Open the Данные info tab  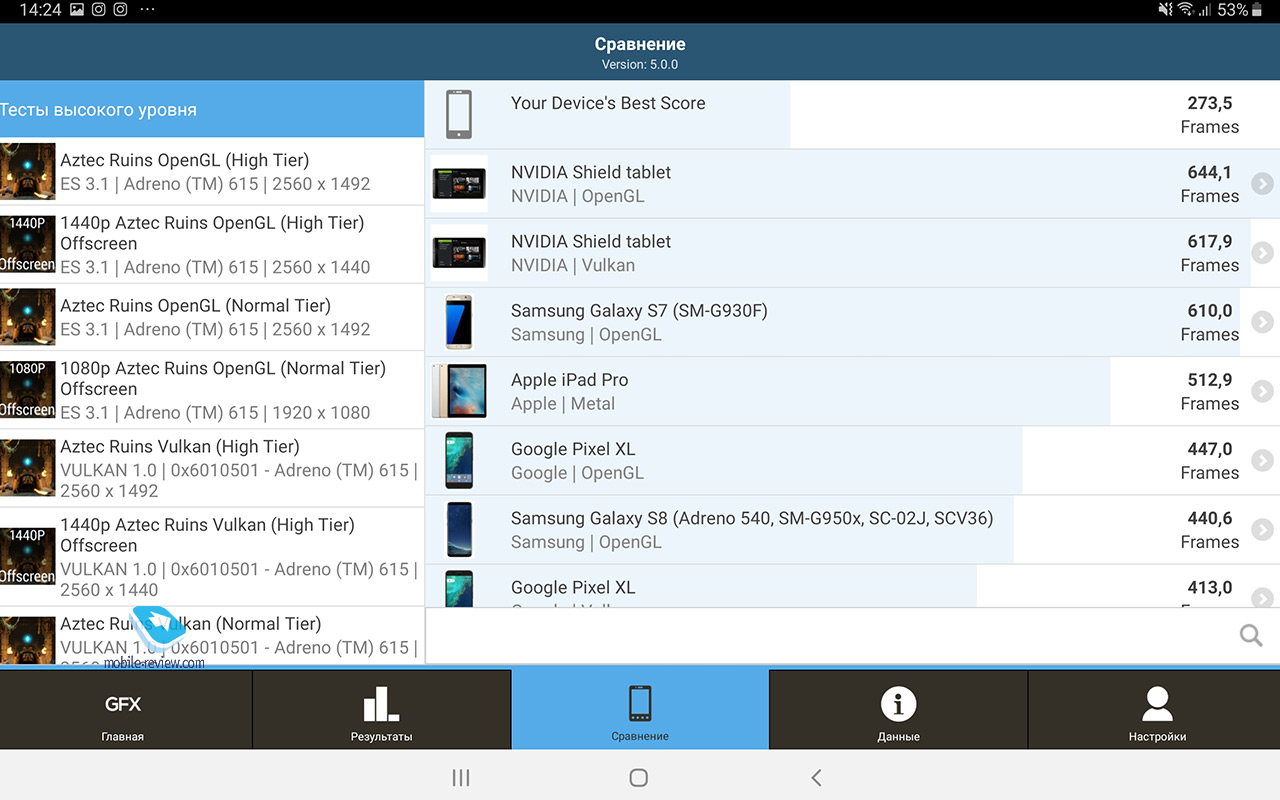pos(898,710)
